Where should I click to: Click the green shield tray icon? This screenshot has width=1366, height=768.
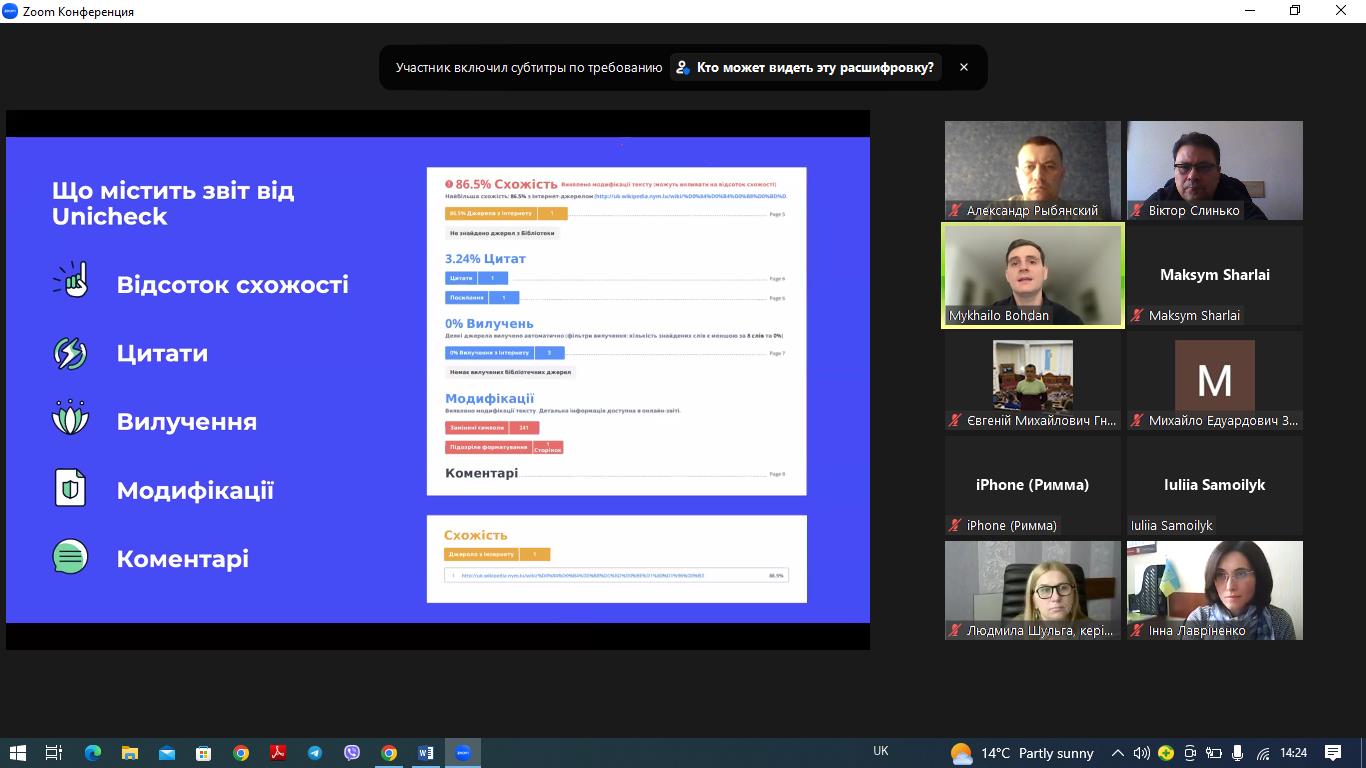[x=1166, y=753]
